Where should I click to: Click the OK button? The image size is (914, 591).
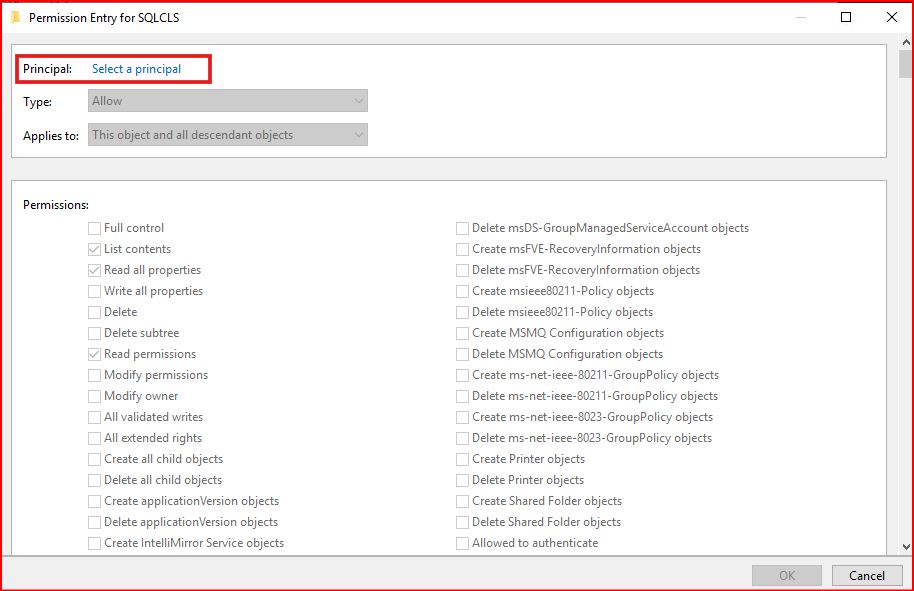tap(787, 575)
